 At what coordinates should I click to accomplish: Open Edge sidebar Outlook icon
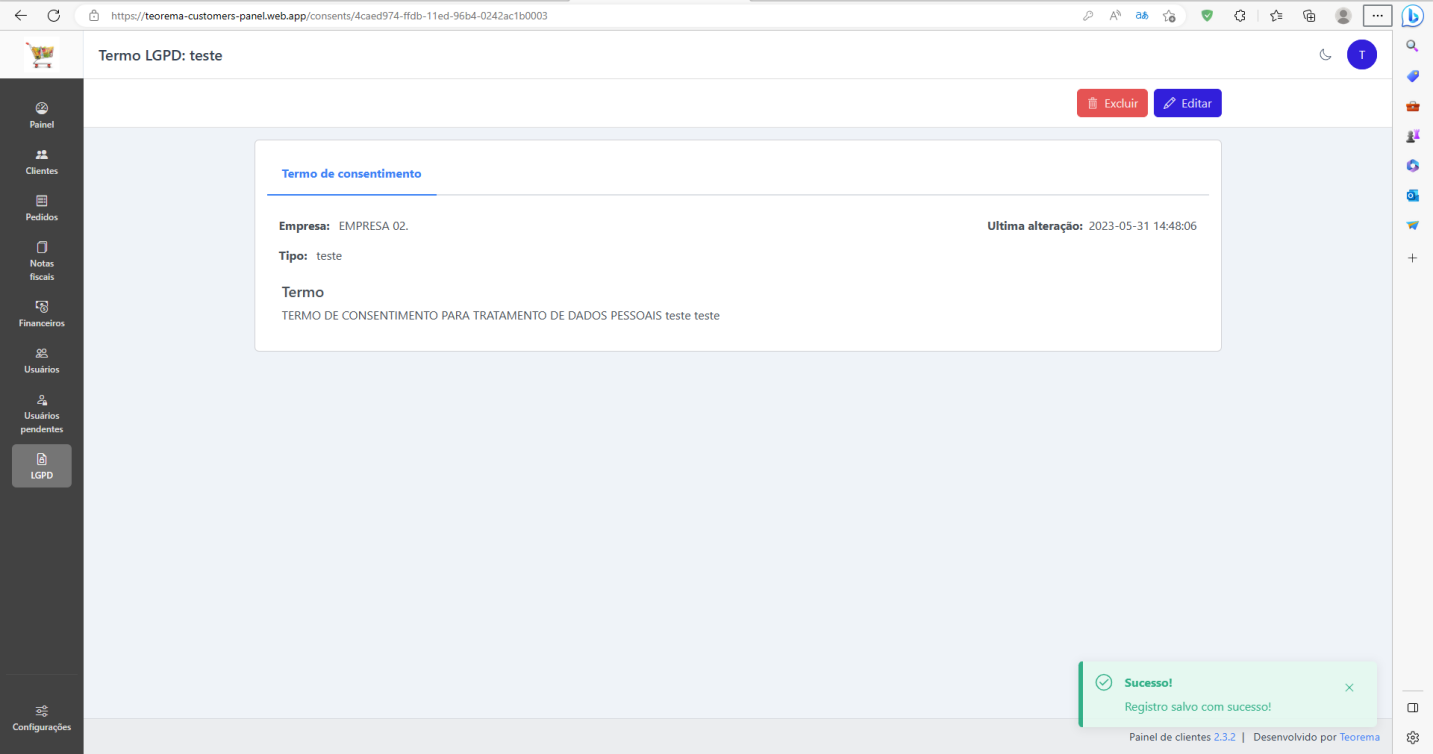tap(1413, 195)
